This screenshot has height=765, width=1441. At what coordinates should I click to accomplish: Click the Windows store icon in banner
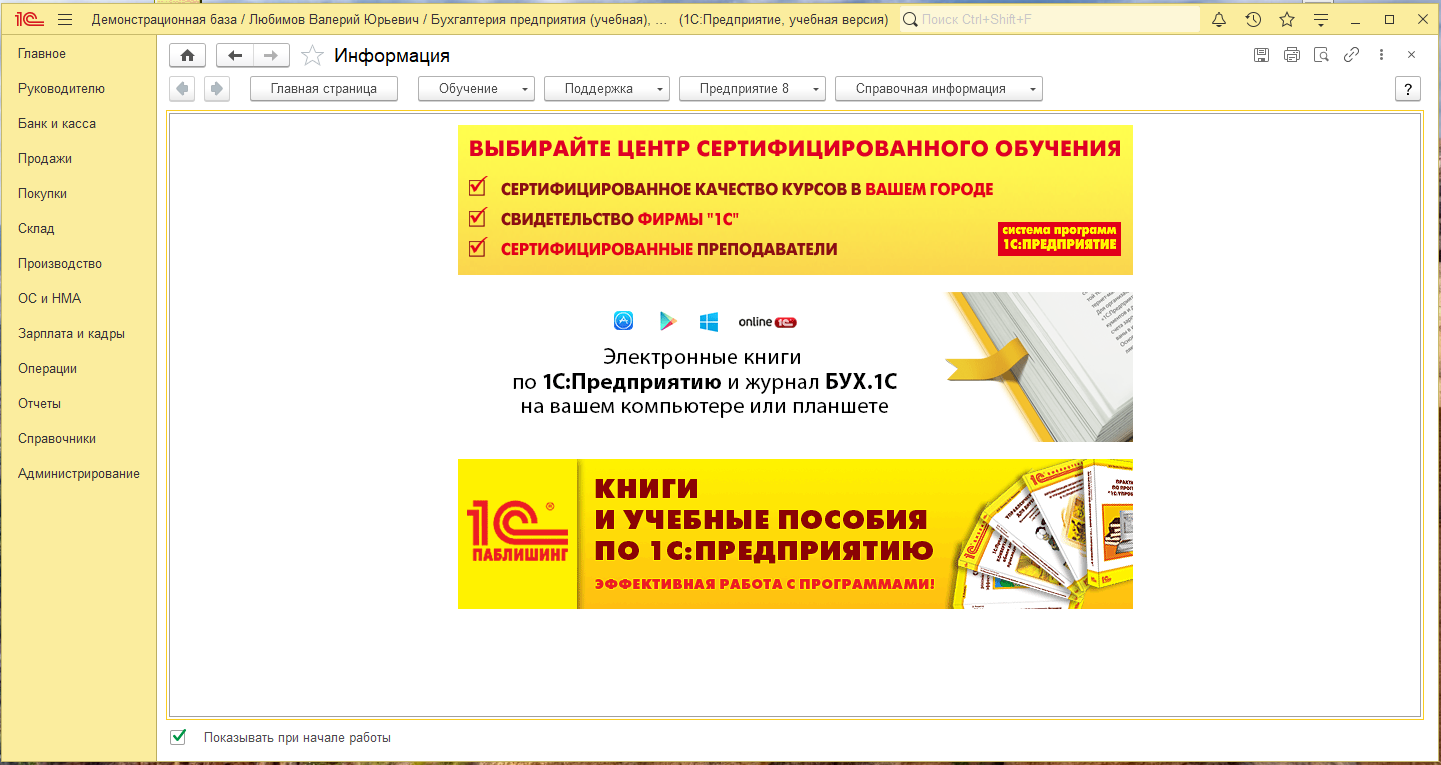point(709,321)
